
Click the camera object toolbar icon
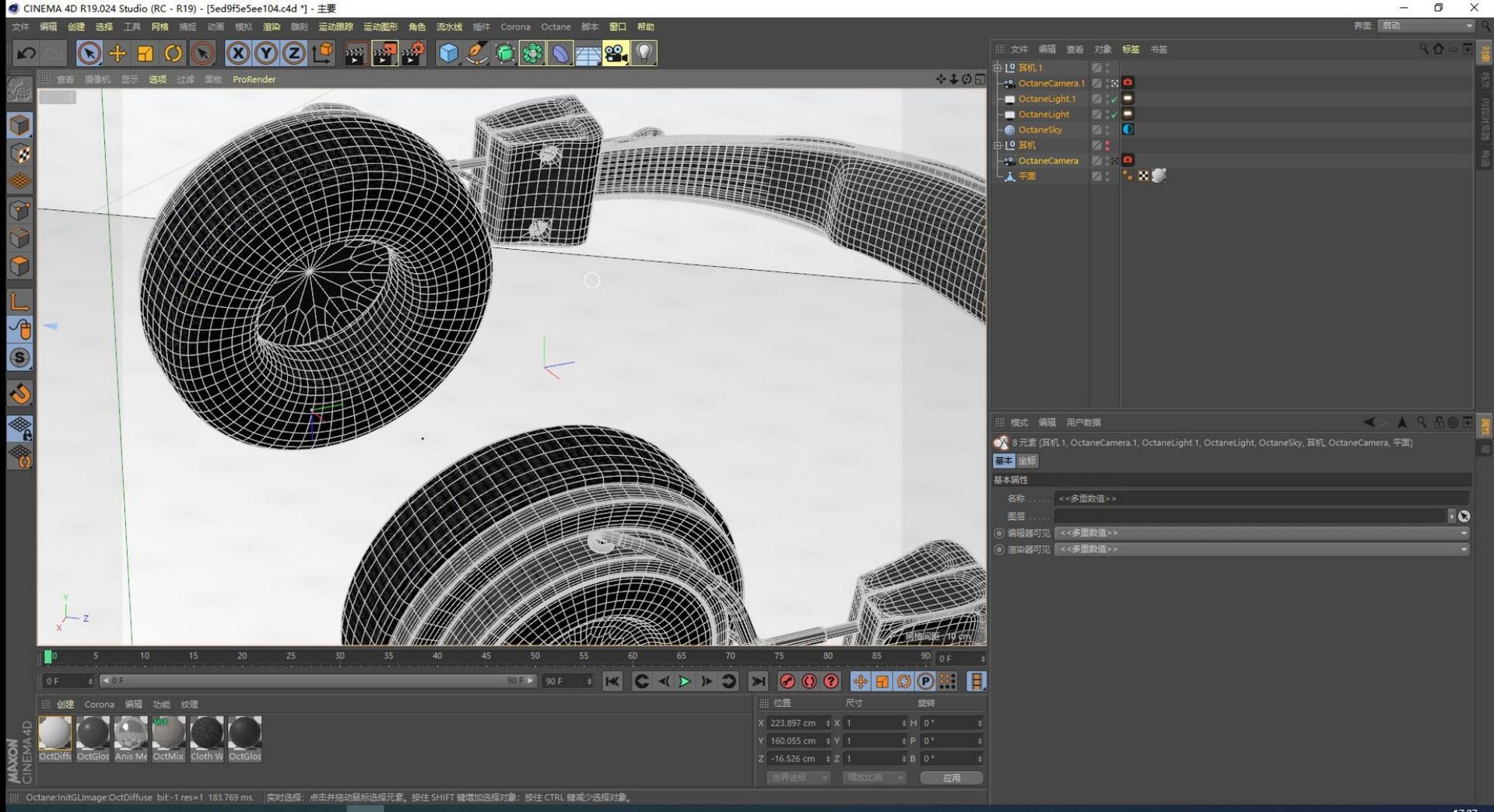(x=615, y=53)
